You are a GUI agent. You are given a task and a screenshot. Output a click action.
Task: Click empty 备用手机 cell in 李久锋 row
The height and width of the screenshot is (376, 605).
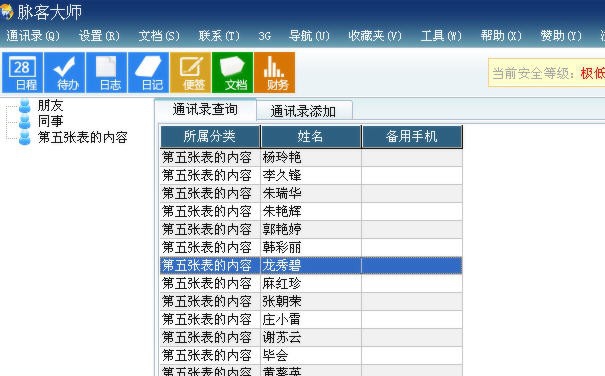(x=412, y=176)
